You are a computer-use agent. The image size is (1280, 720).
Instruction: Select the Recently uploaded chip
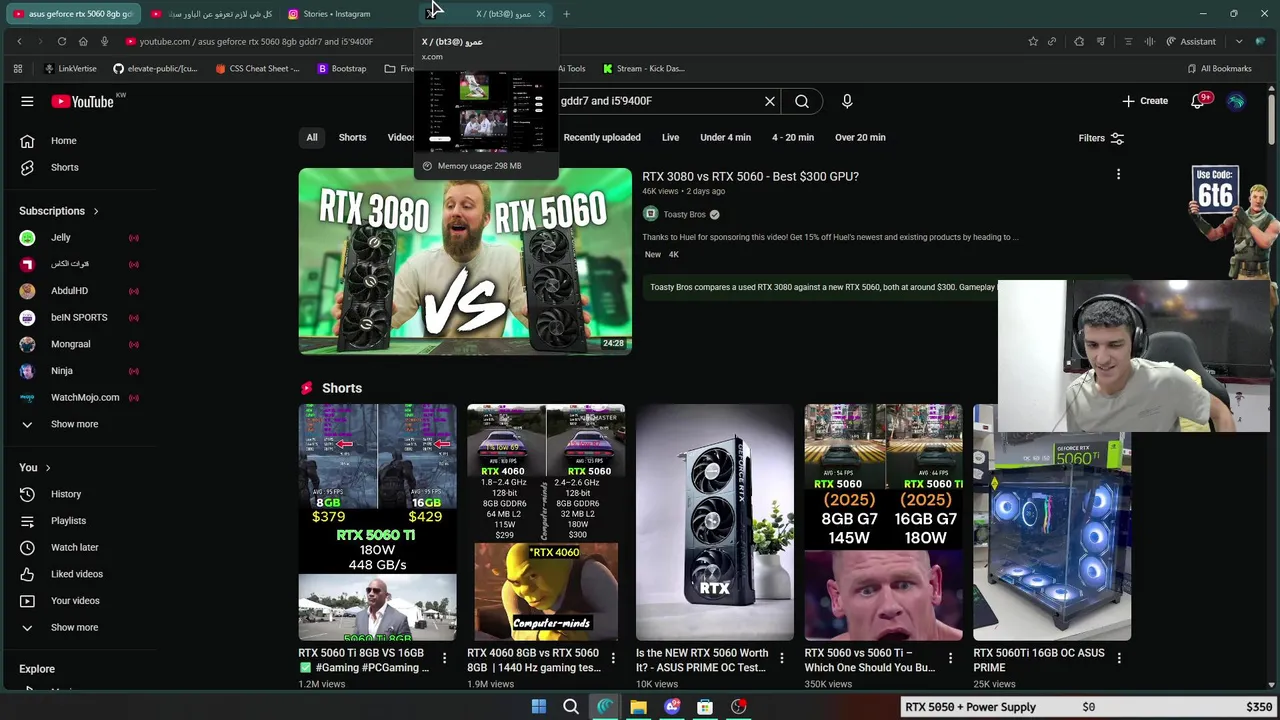point(602,138)
